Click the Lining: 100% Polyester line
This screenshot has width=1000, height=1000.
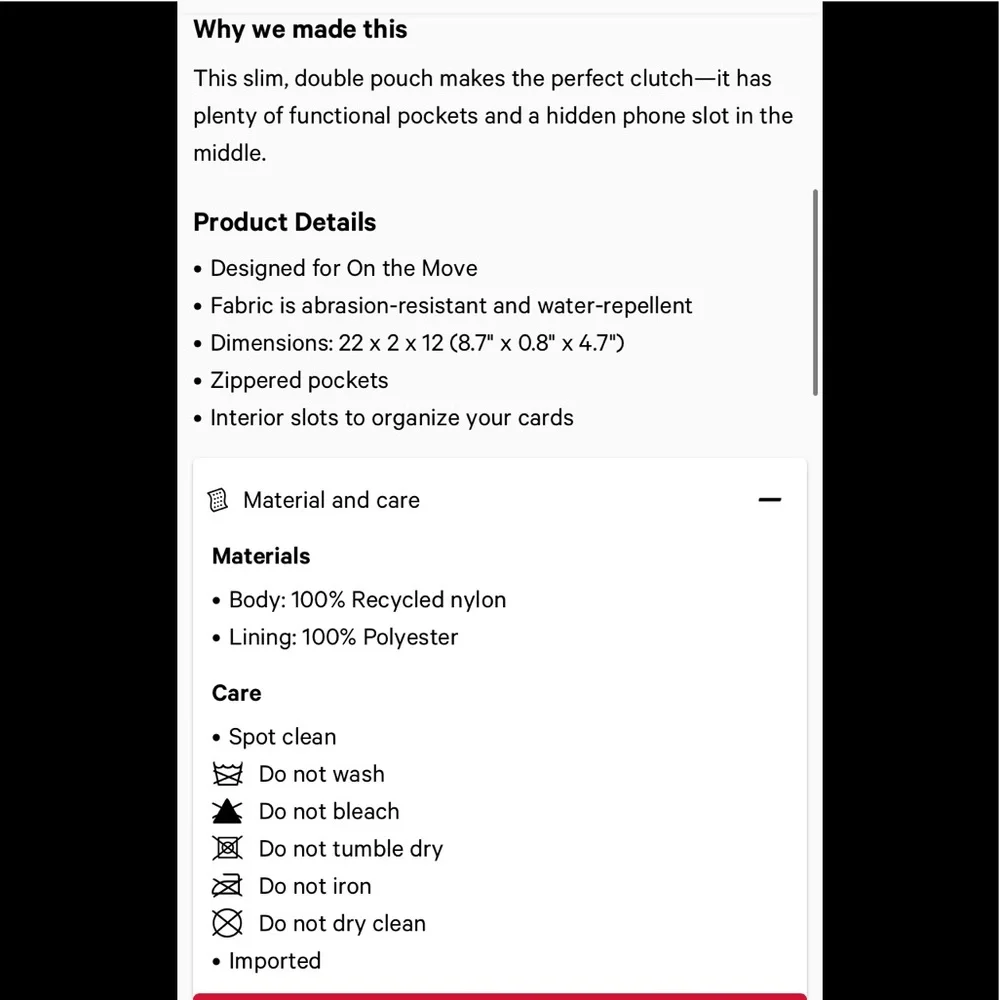(x=343, y=637)
